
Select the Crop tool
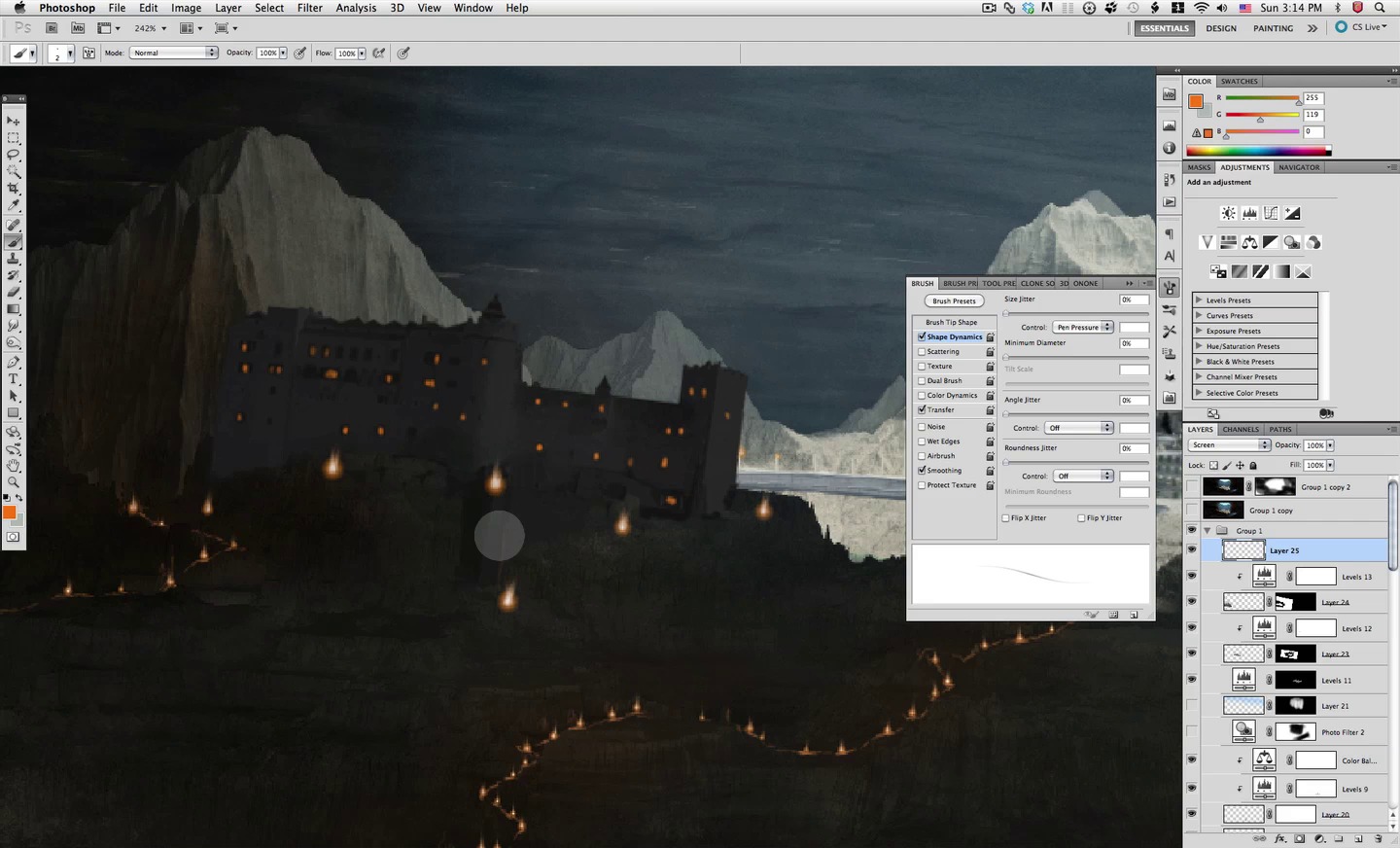point(14,188)
